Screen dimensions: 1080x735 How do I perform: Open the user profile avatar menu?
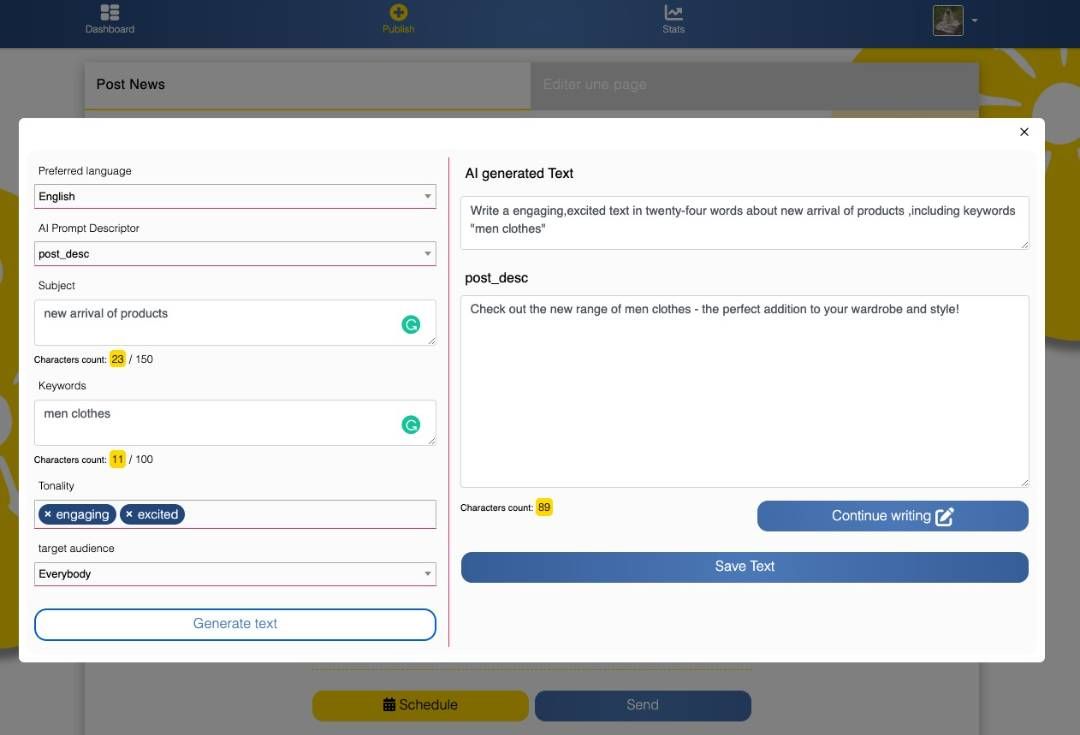(948, 20)
